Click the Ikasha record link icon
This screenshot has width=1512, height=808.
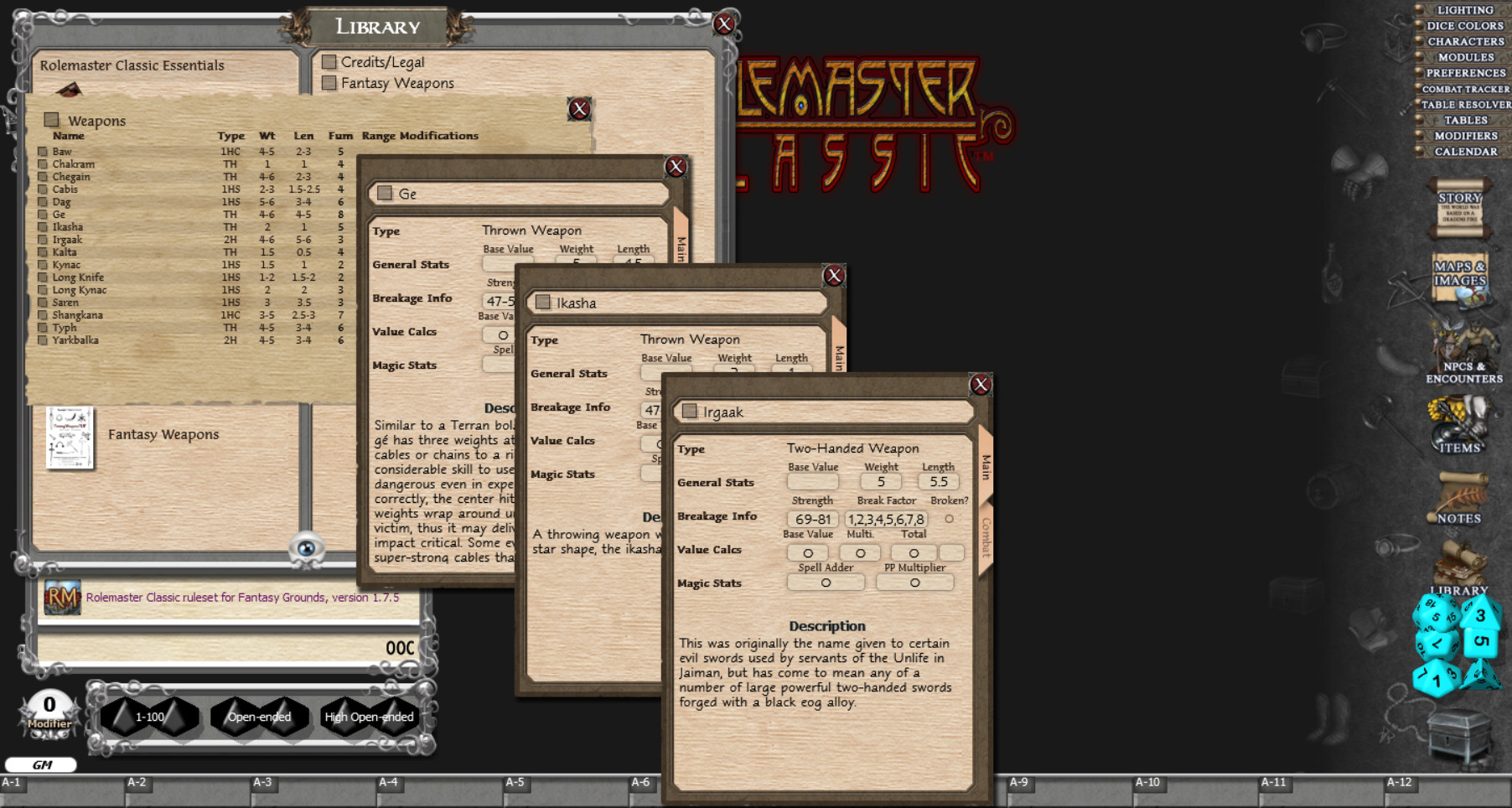pos(543,302)
